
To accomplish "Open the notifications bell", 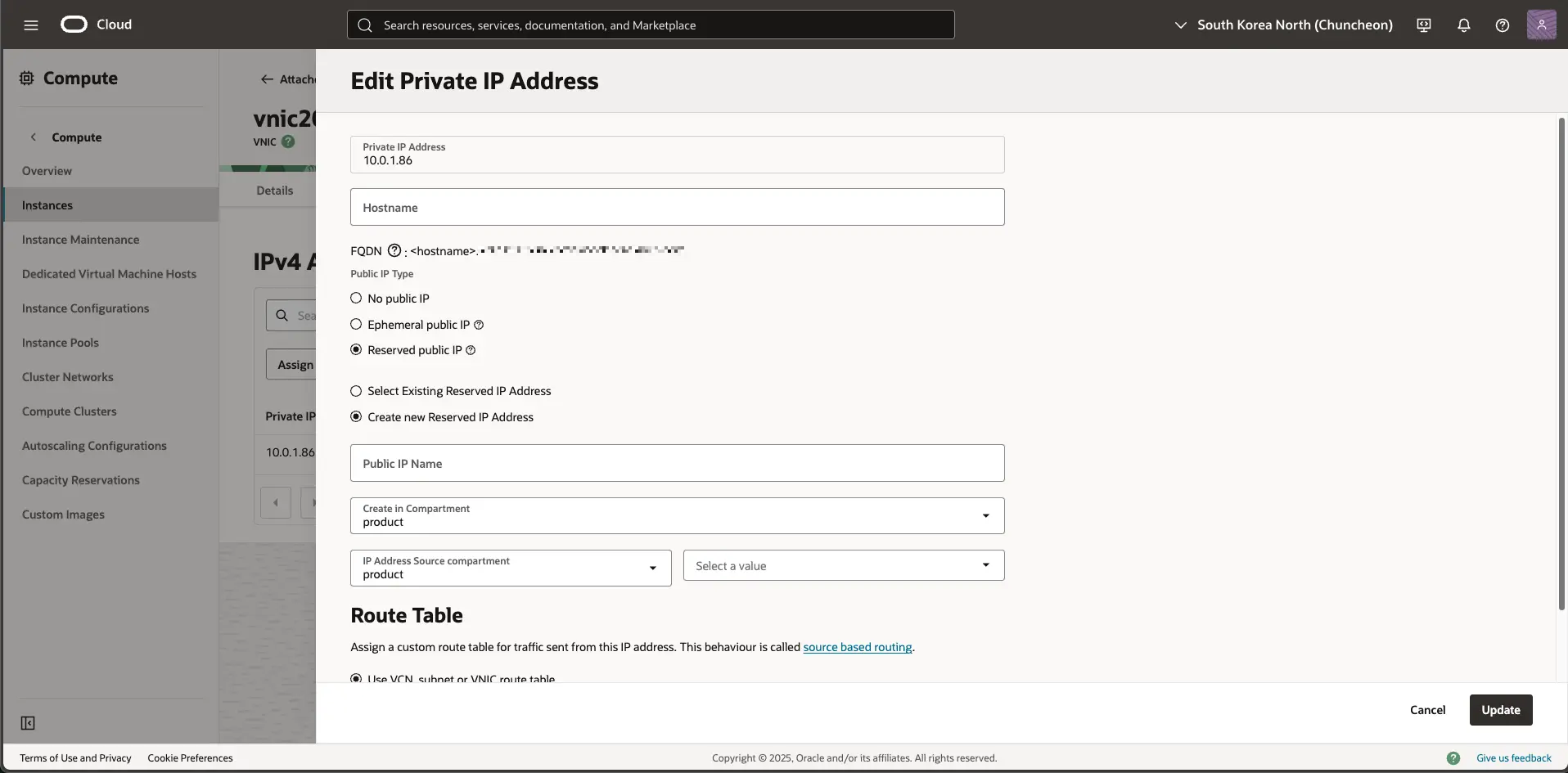I will point(1463,25).
